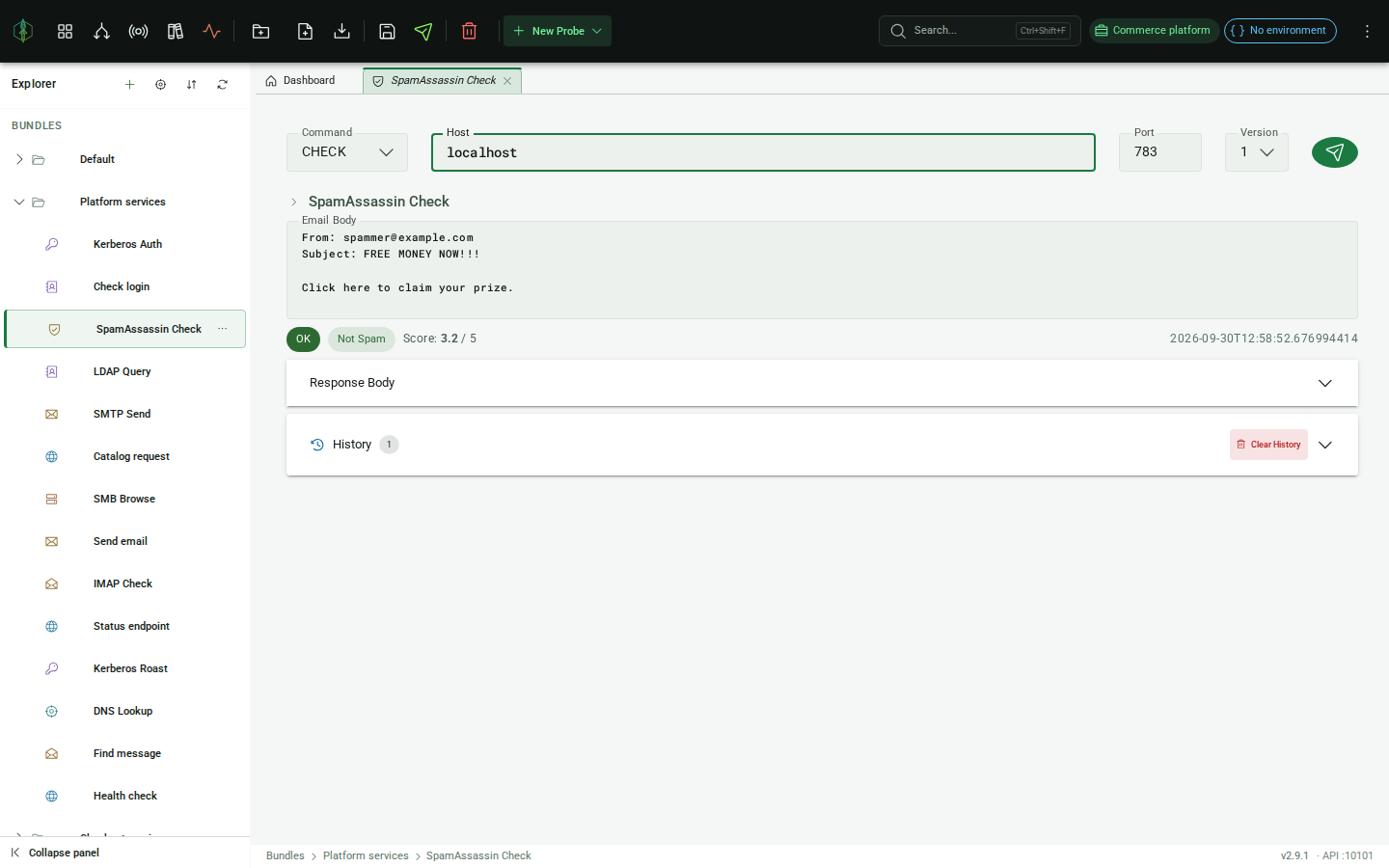Click the sort arrows icon in Explorer

pyautogui.click(x=191, y=84)
